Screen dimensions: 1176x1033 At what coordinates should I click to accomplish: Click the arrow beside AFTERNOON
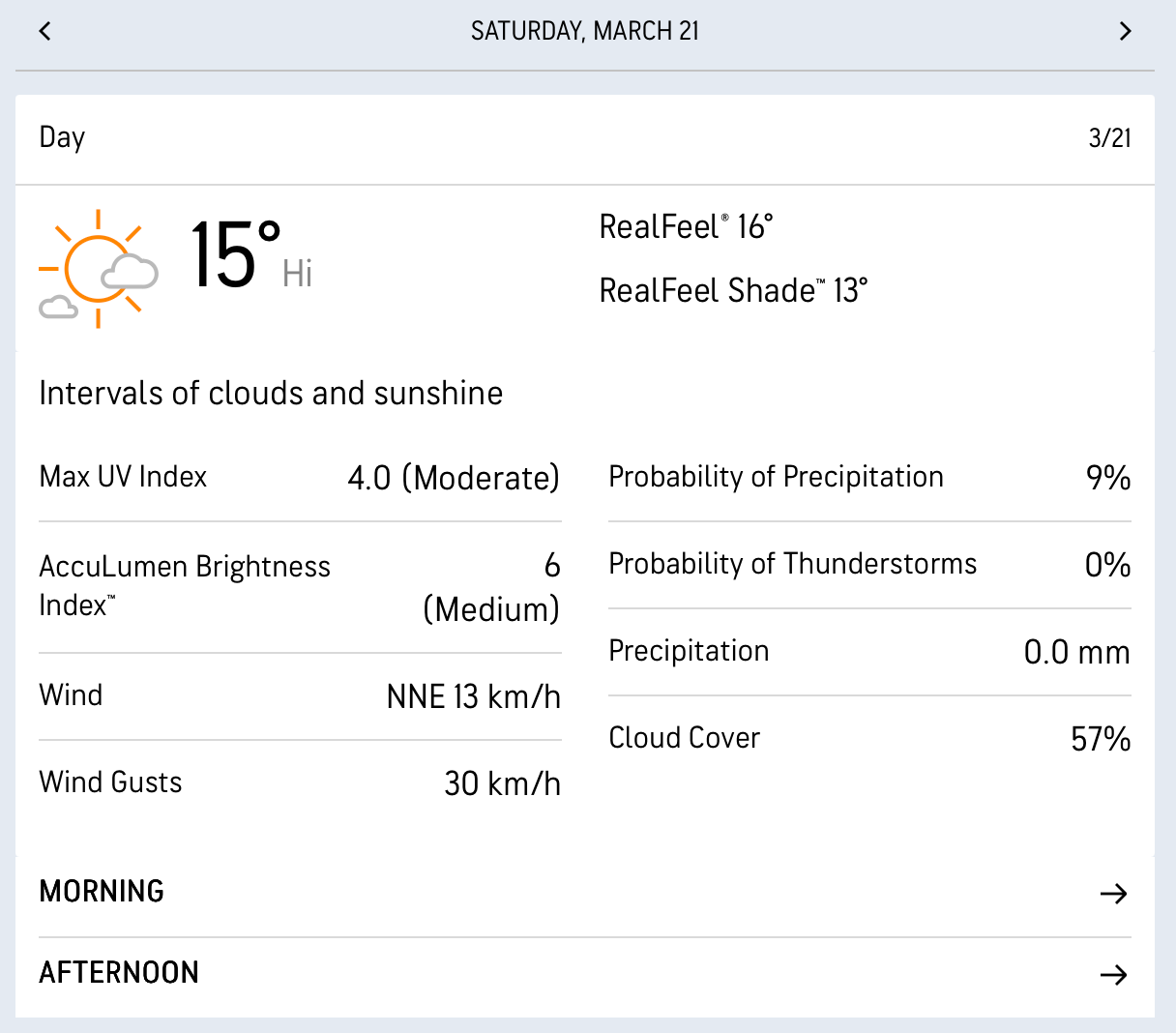pyautogui.click(x=1113, y=974)
